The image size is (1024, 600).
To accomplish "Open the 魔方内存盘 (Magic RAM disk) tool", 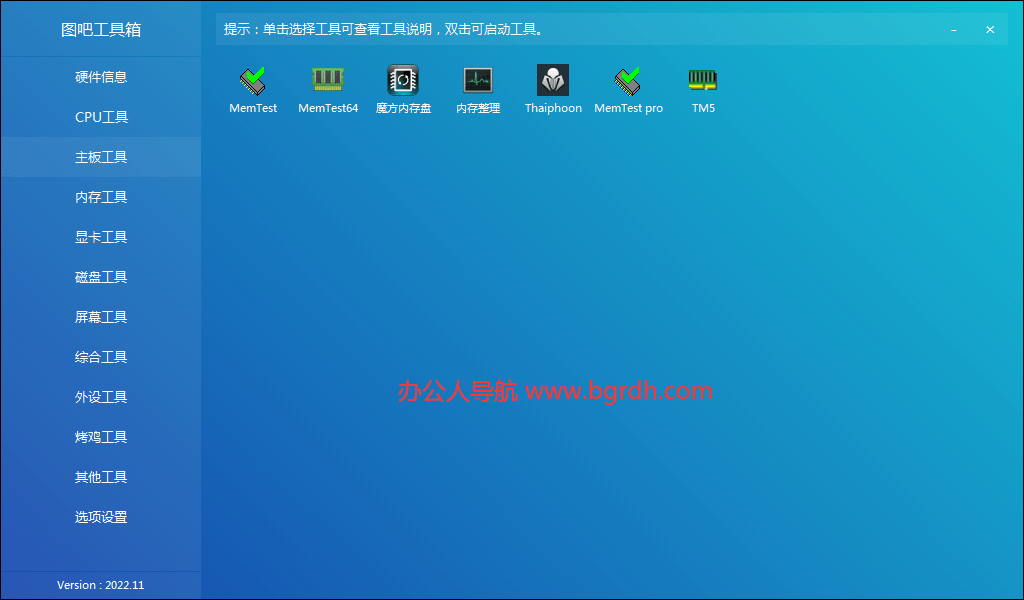I will 403,88.
